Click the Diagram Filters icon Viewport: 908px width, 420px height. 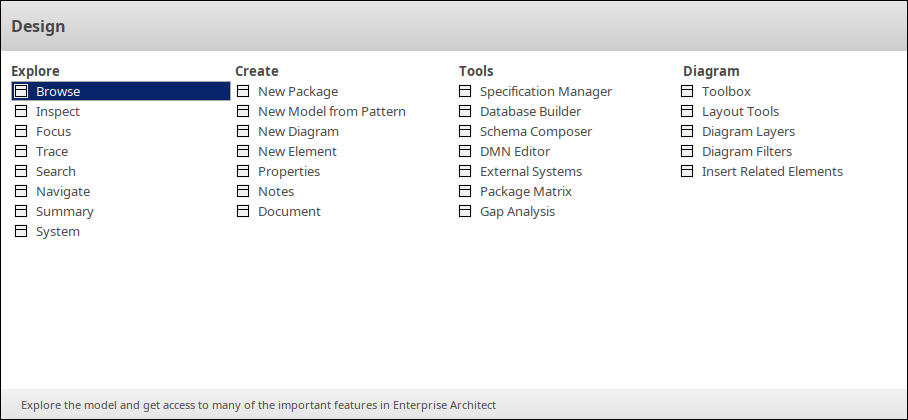point(687,151)
